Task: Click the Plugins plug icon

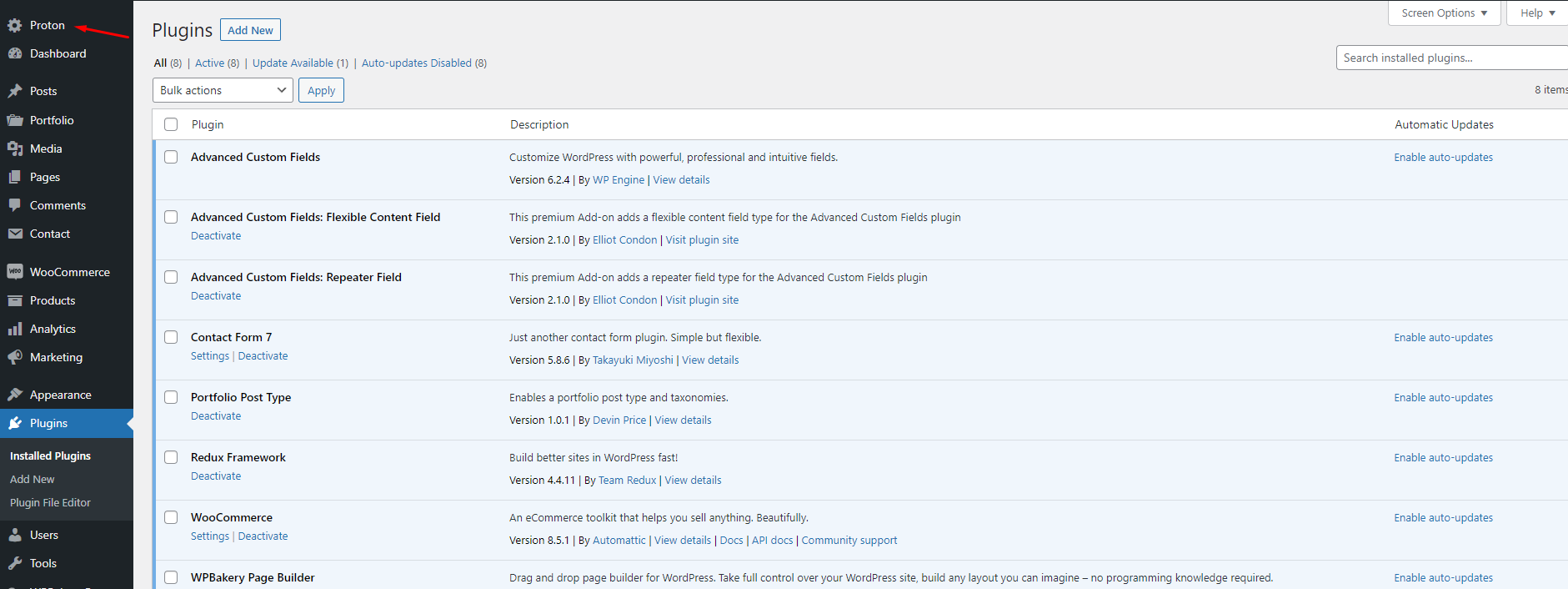Action: (x=15, y=423)
